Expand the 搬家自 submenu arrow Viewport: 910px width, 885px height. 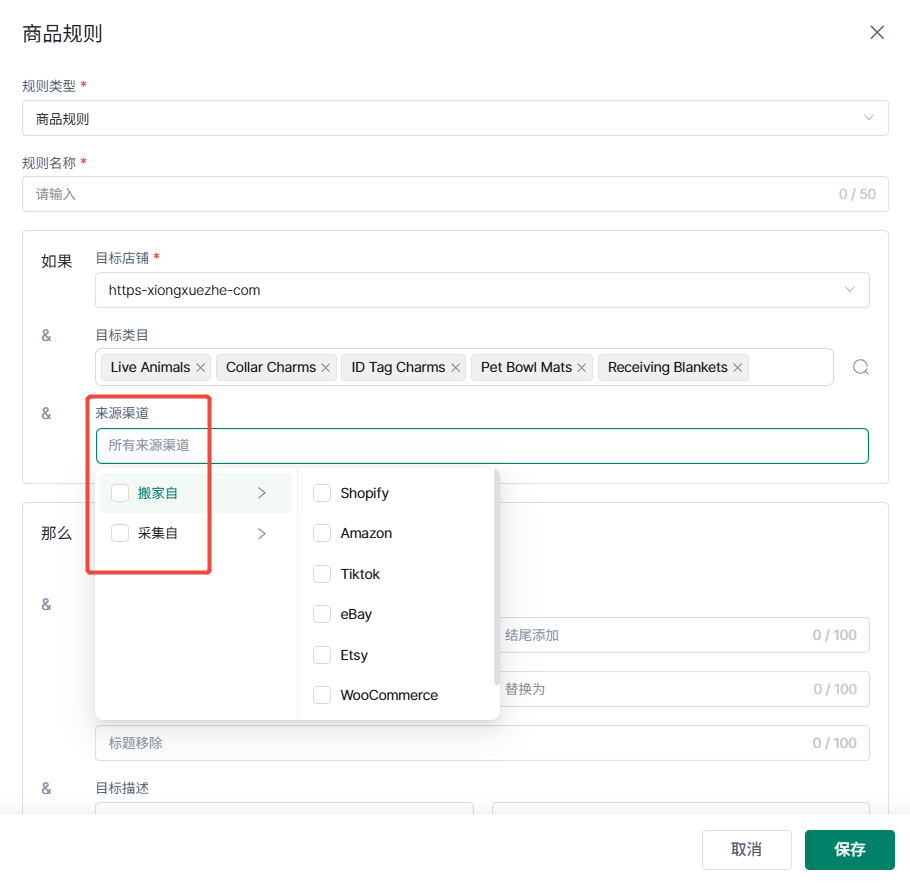click(262, 493)
